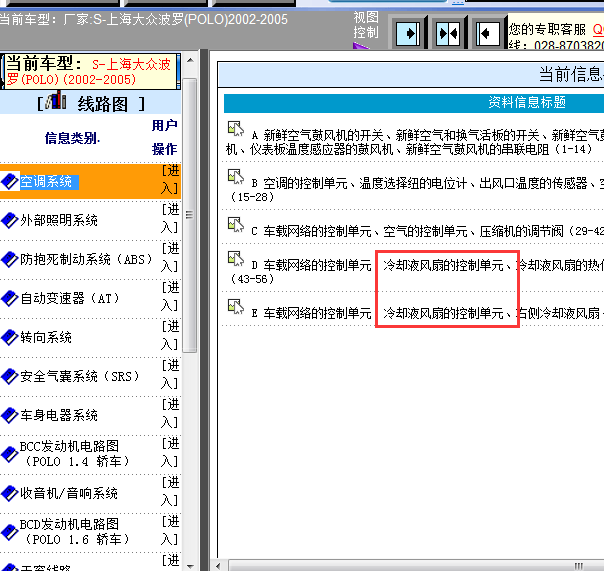Click the document icon for item E
This screenshot has width=604, height=571.
[x=235, y=306]
